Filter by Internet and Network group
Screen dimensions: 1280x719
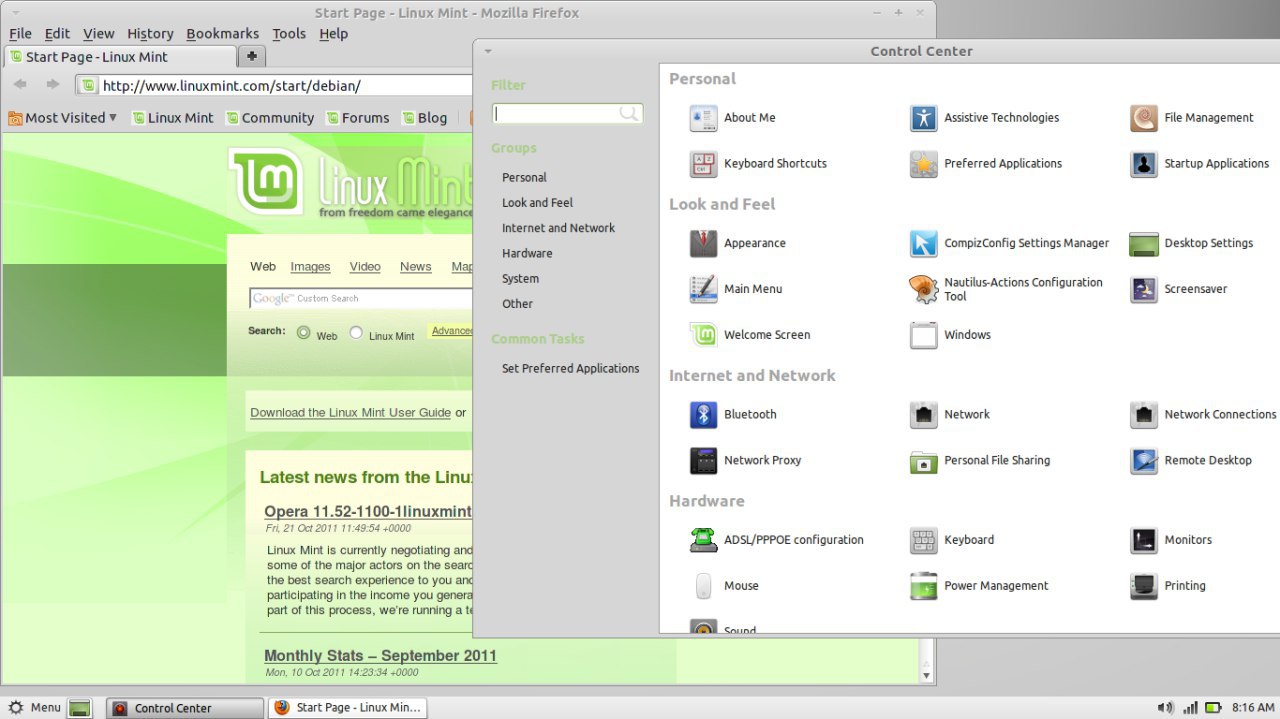(558, 228)
